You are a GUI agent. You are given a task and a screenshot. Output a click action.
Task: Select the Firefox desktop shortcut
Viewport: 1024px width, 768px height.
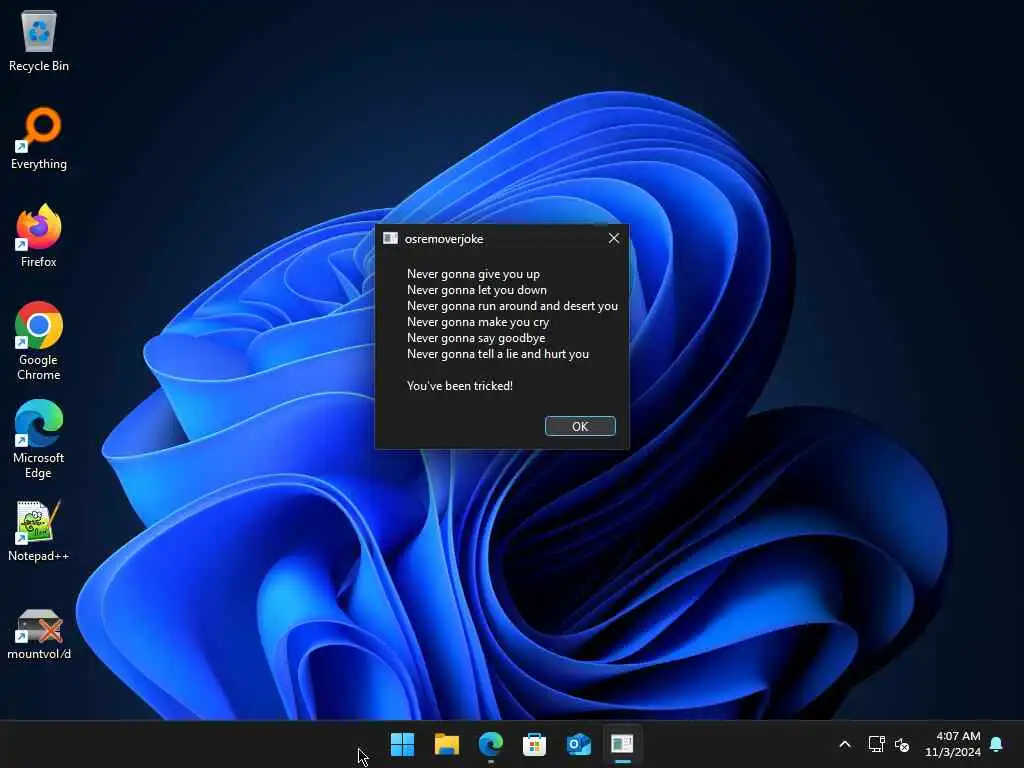(39, 236)
